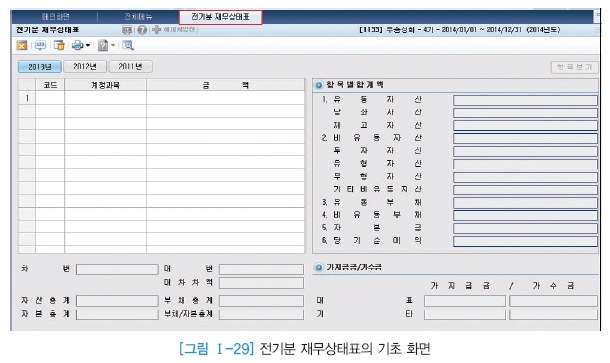Click the 유동자산 total field
Viewport: 610px width, 363px height.
525,100
